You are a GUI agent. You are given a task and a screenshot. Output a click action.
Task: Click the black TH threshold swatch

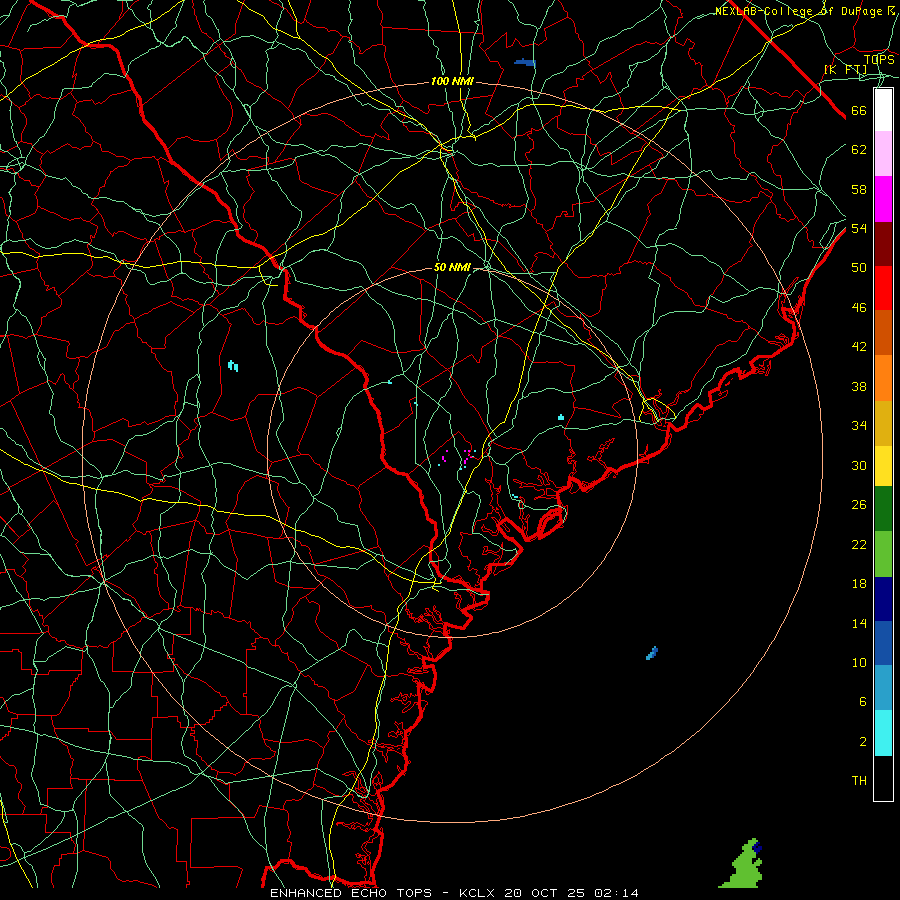(x=883, y=777)
